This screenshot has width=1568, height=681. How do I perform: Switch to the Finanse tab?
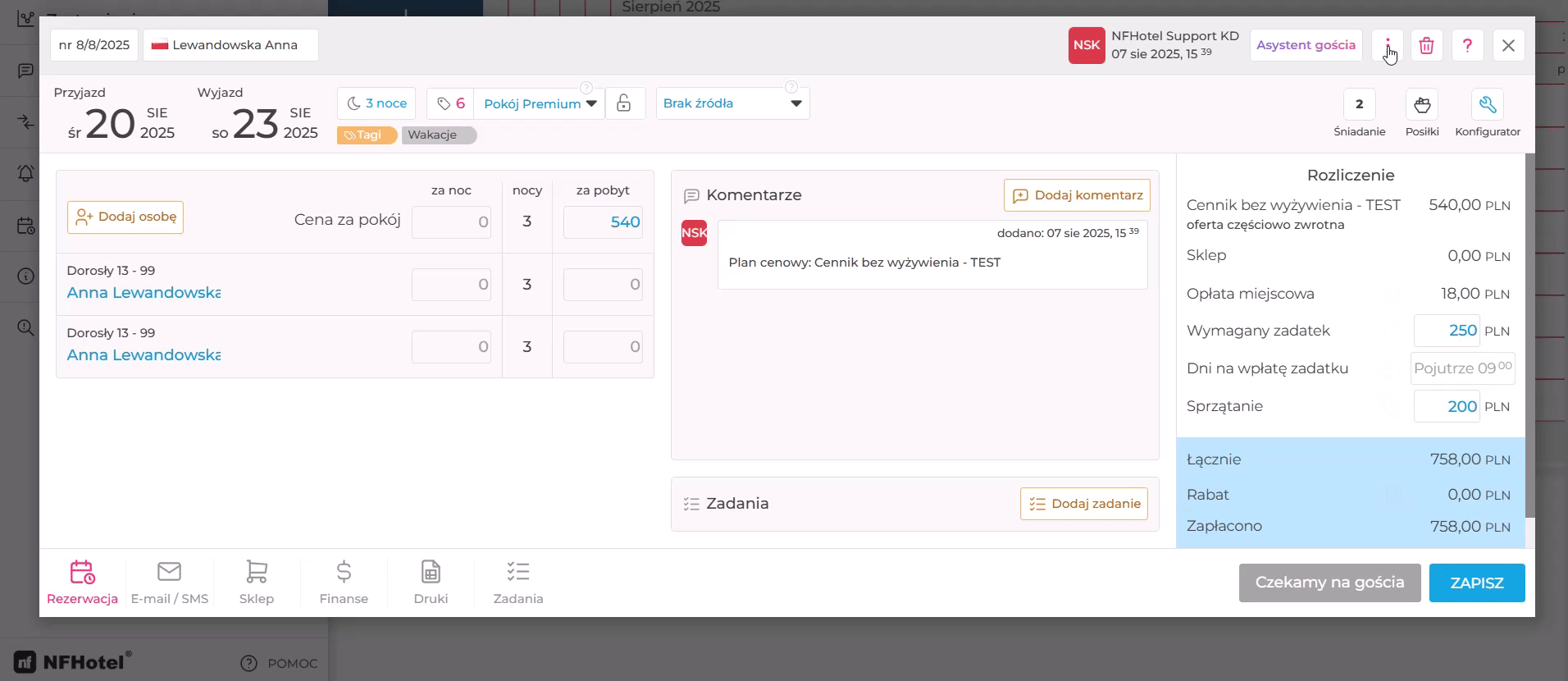[x=344, y=583]
